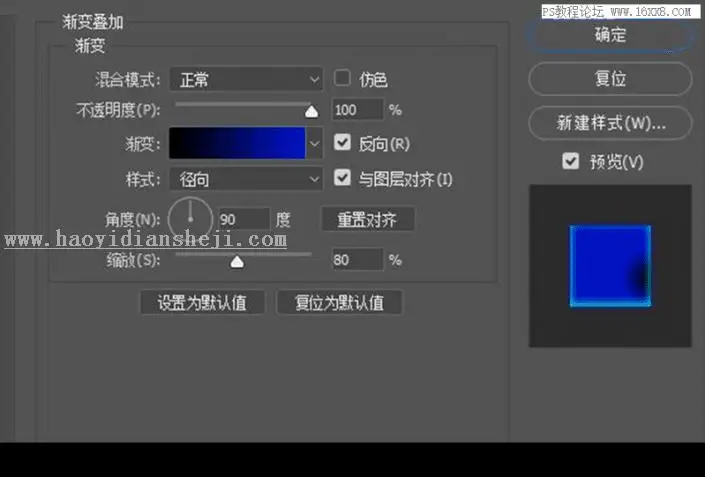Toggle the 仿色 checkbox
This screenshot has width=705, height=477.
(342, 78)
